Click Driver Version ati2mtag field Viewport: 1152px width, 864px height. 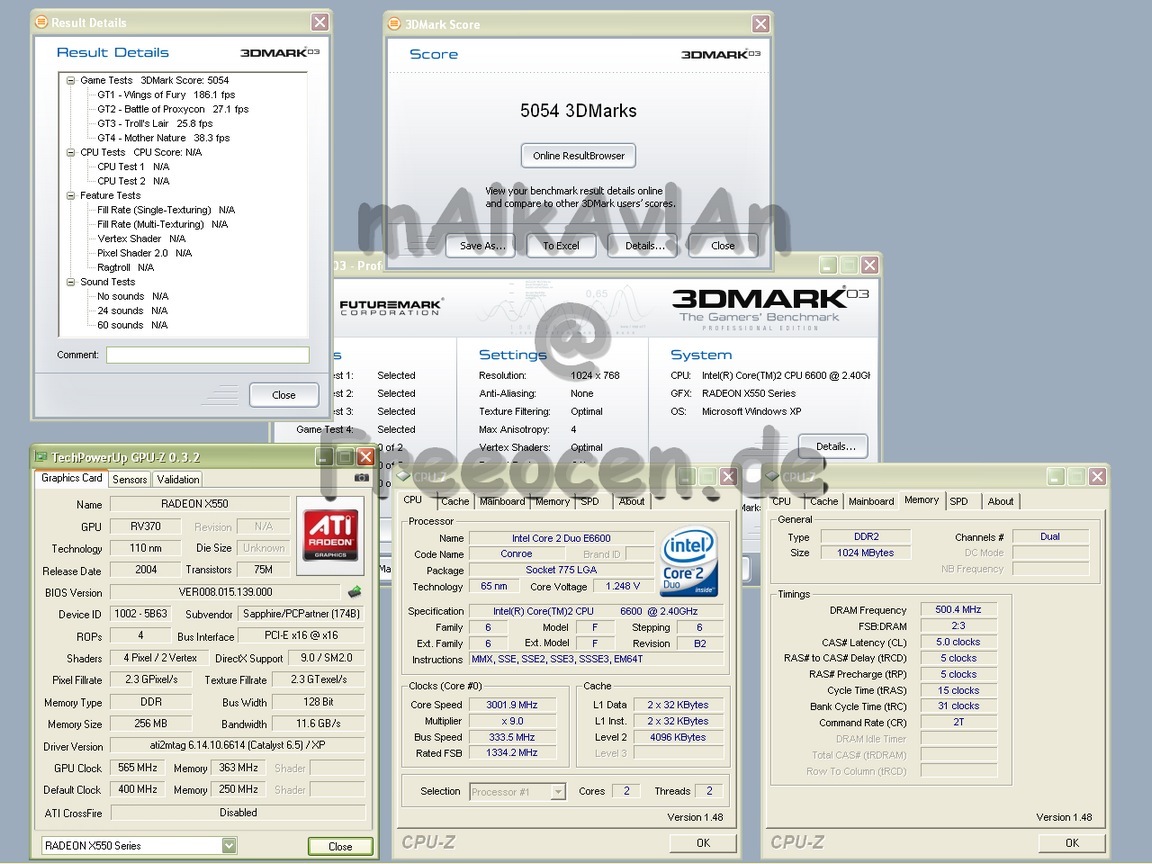(x=237, y=746)
